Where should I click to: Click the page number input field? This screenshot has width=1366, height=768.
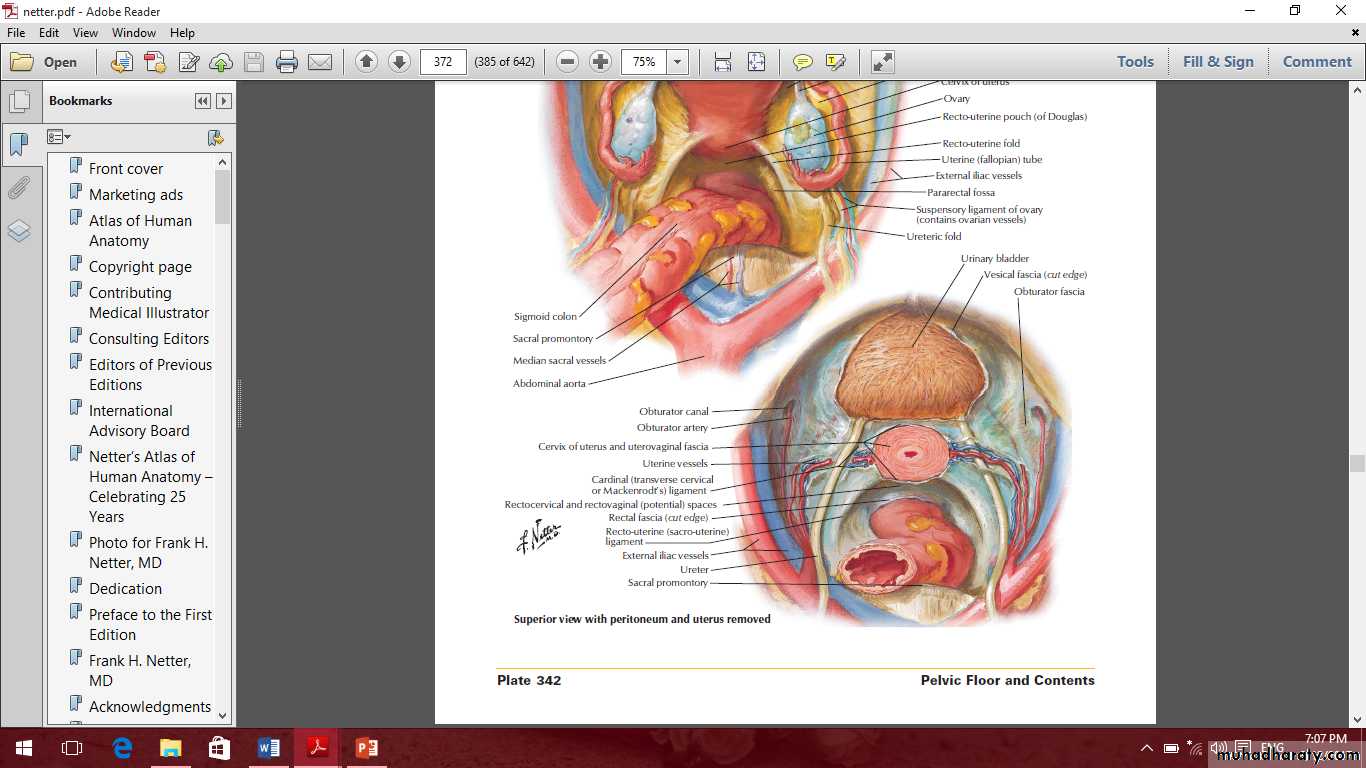[443, 62]
